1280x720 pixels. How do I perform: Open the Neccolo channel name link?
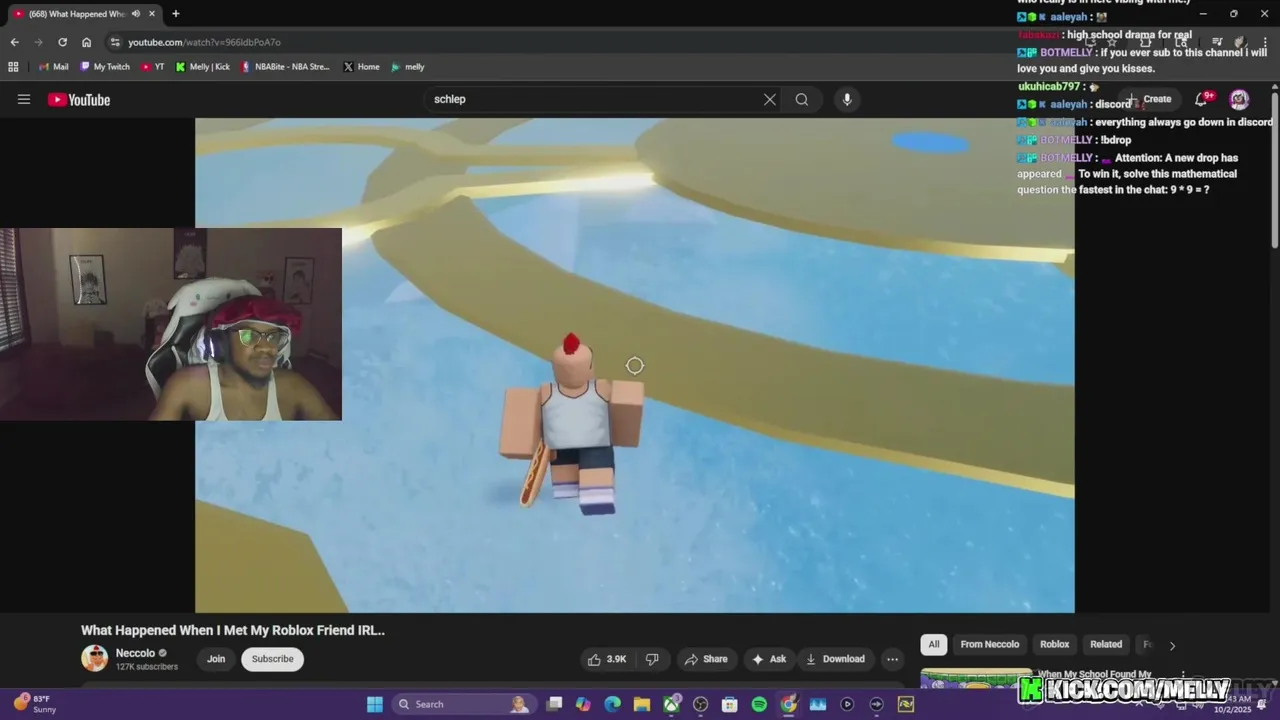coord(135,653)
